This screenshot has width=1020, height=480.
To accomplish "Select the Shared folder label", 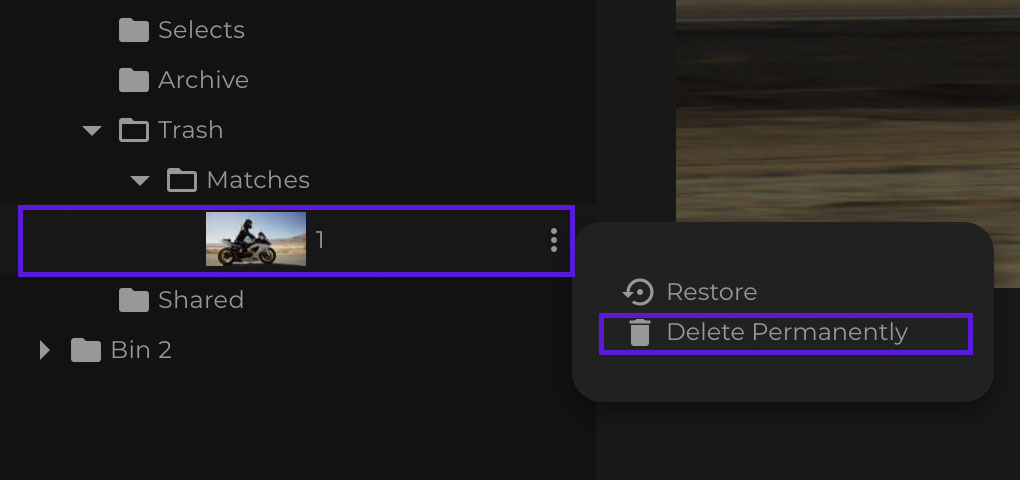I will point(201,300).
